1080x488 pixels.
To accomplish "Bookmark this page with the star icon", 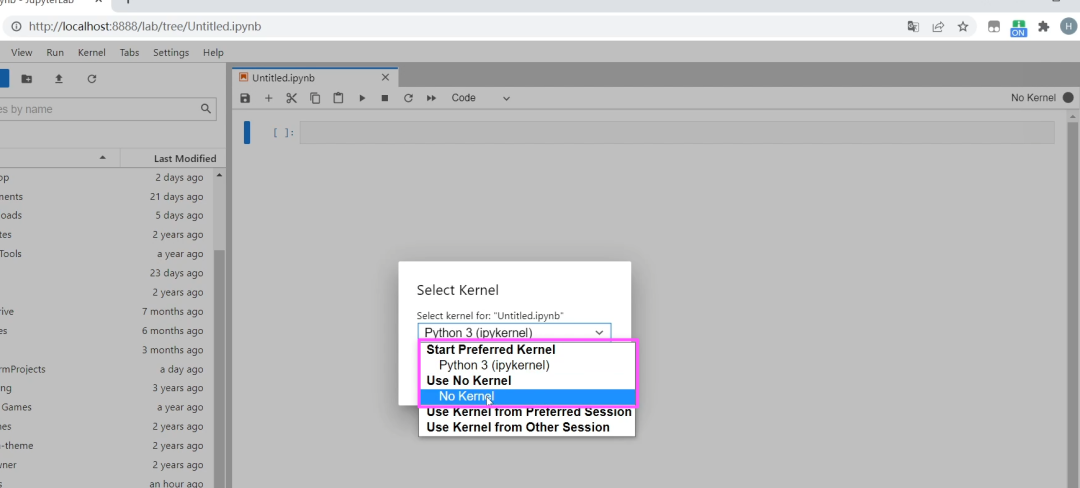I will pyautogui.click(x=963, y=27).
